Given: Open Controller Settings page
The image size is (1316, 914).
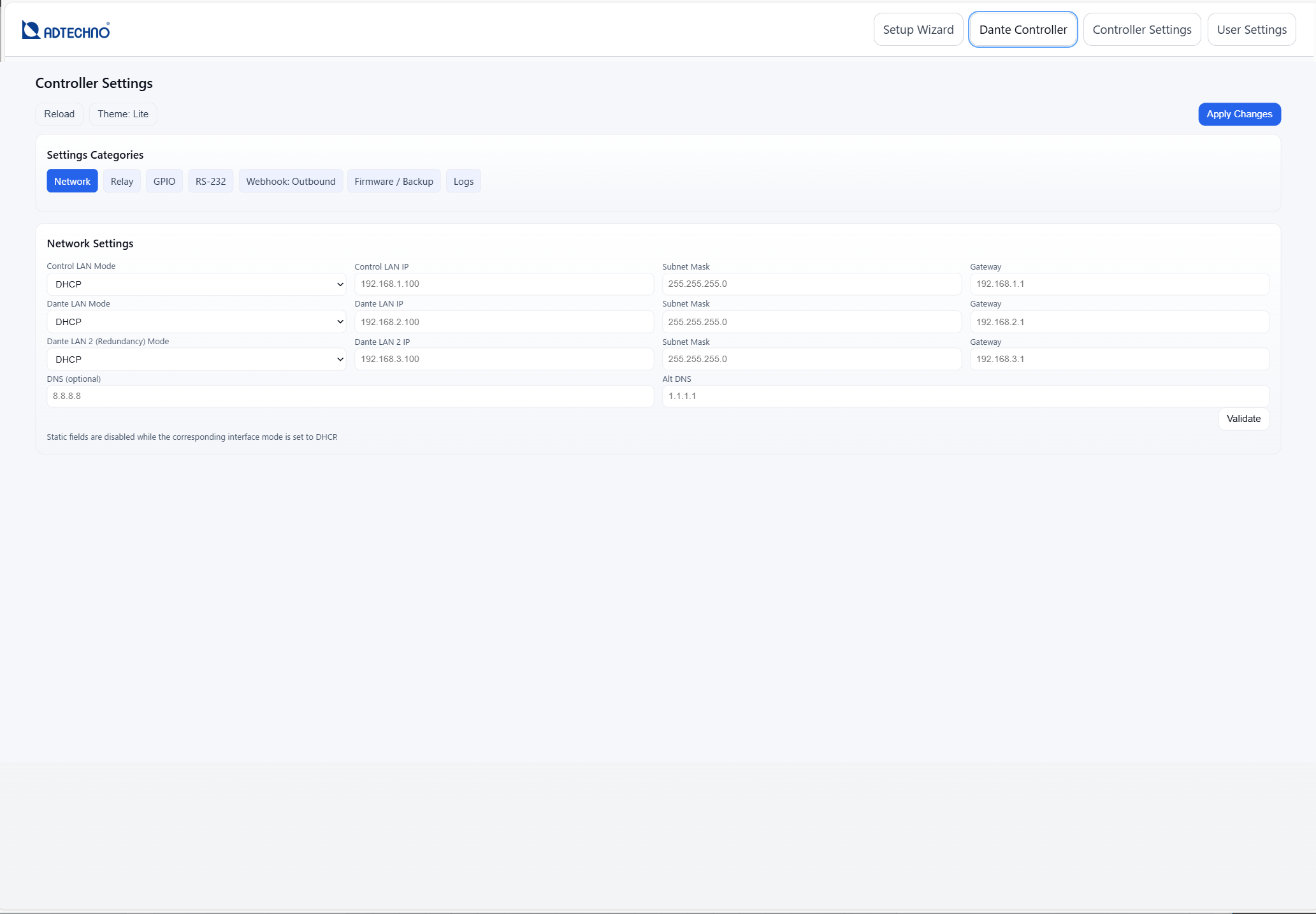Looking at the screenshot, I should click(1141, 29).
